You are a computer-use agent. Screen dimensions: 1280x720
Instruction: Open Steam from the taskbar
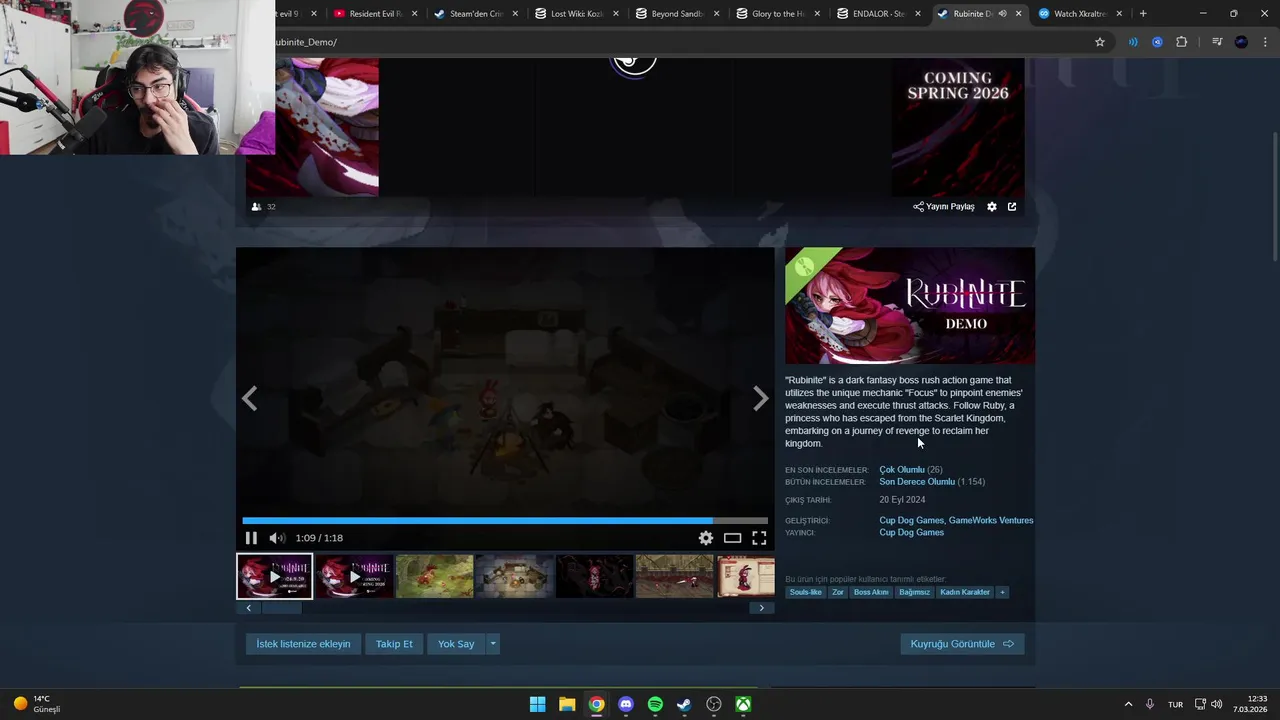[684, 704]
